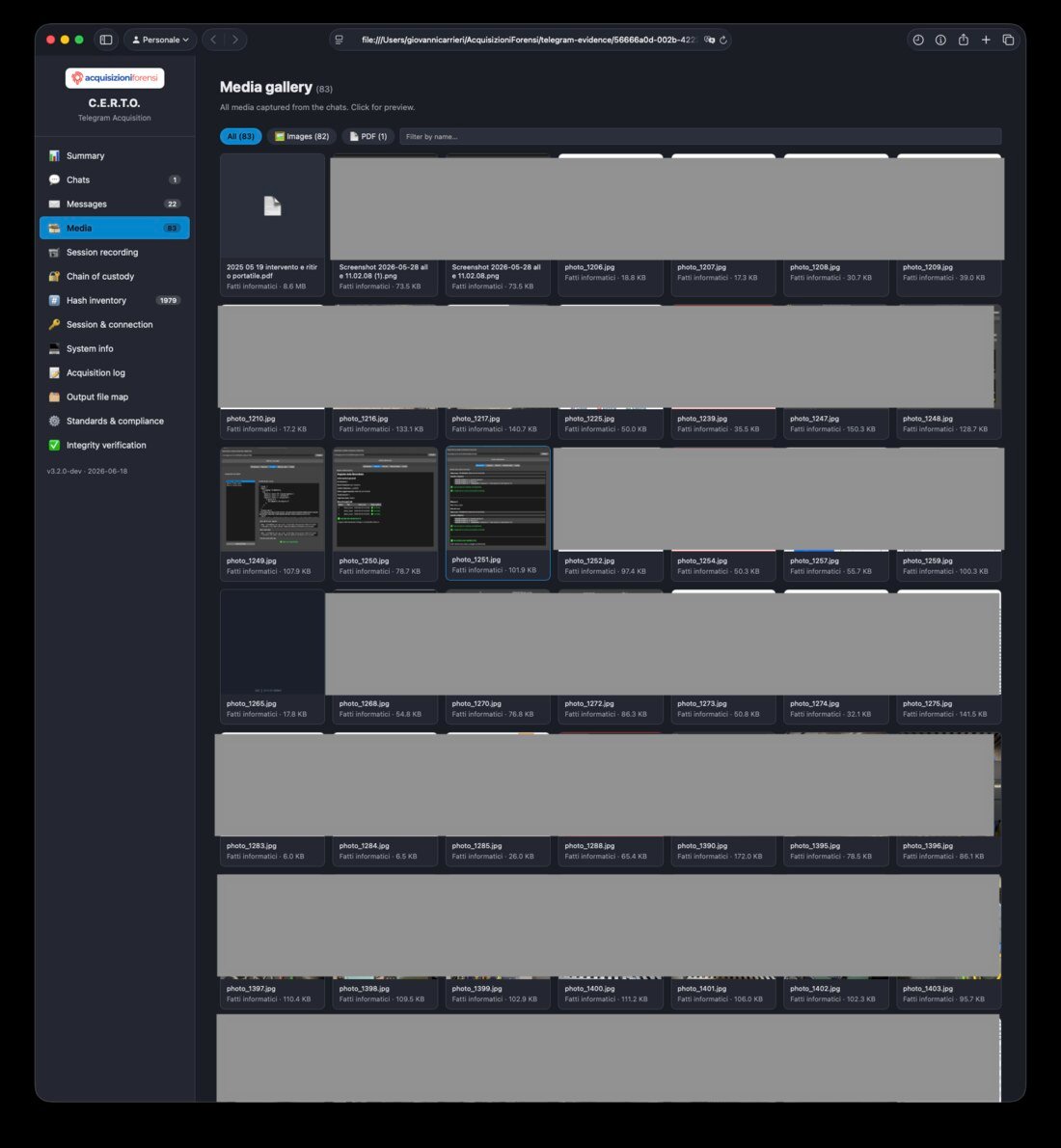1061x1148 pixels.
Task: Click the file name photo_1270.jpg
Action: 476,703
